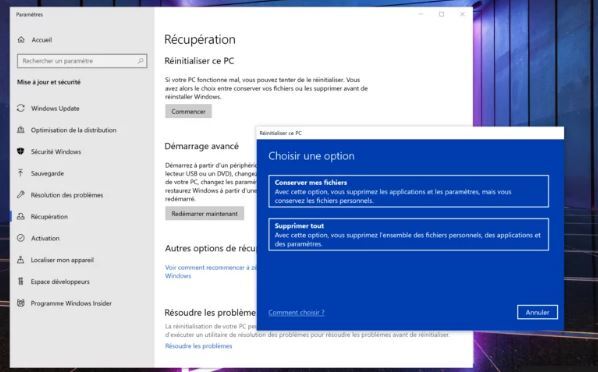
Task: Maximize the Paramètres window
Action: (441, 14)
